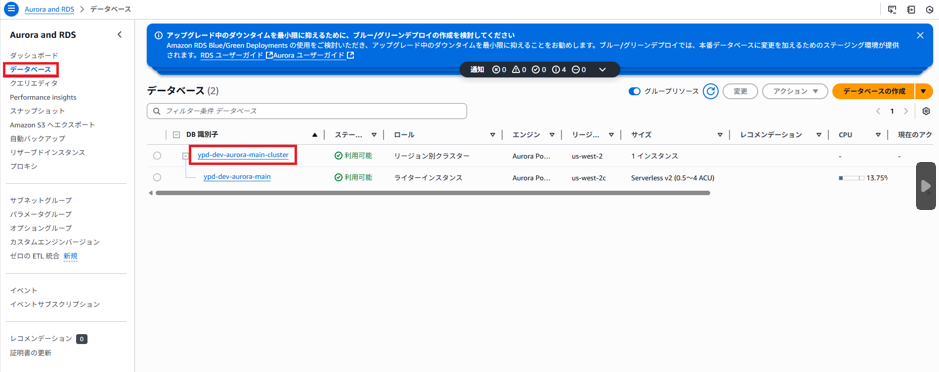This screenshot has width=939, height=372.
Task: Open ypd-dev-aurora-main instance link
Action: coord(237,177)
